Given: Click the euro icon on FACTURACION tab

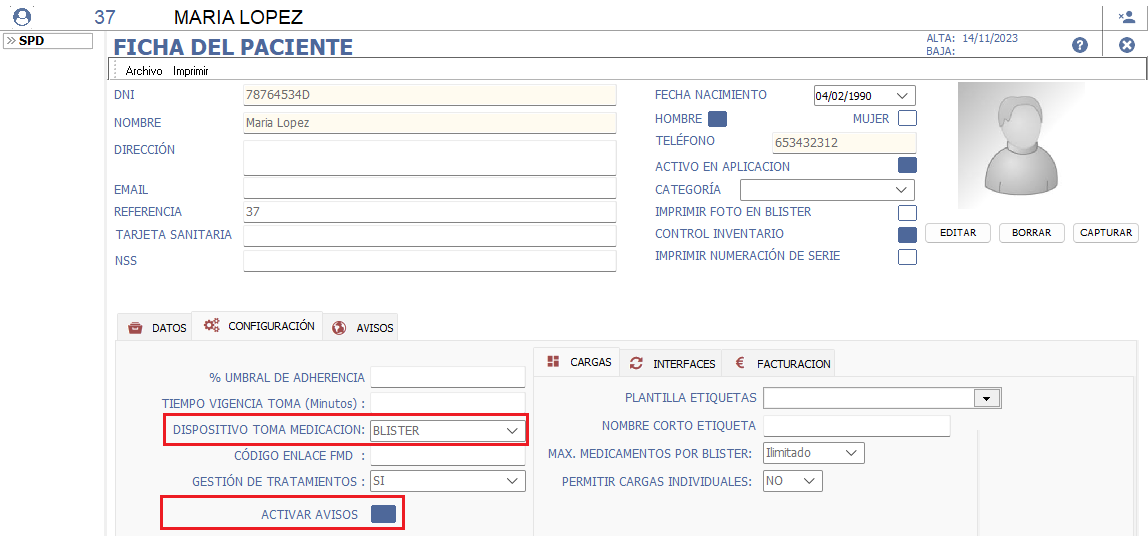Looking at the screenshot, I should pyautogui.click(x=740, y=364).
